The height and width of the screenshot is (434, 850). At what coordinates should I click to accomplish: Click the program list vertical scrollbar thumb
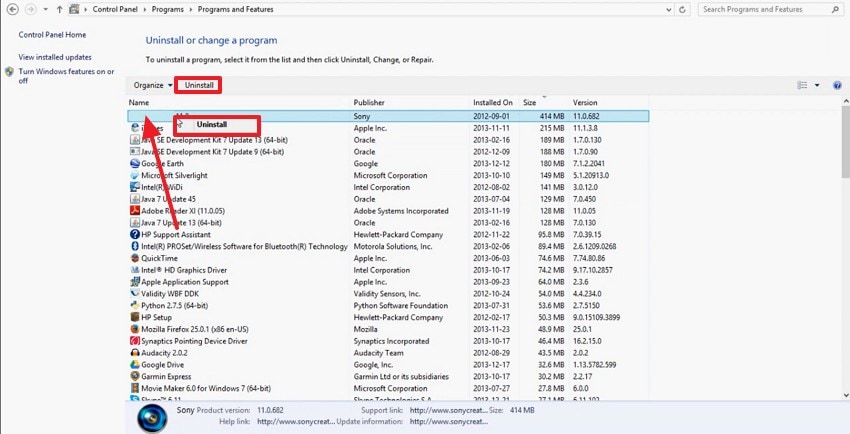[846, 142]
